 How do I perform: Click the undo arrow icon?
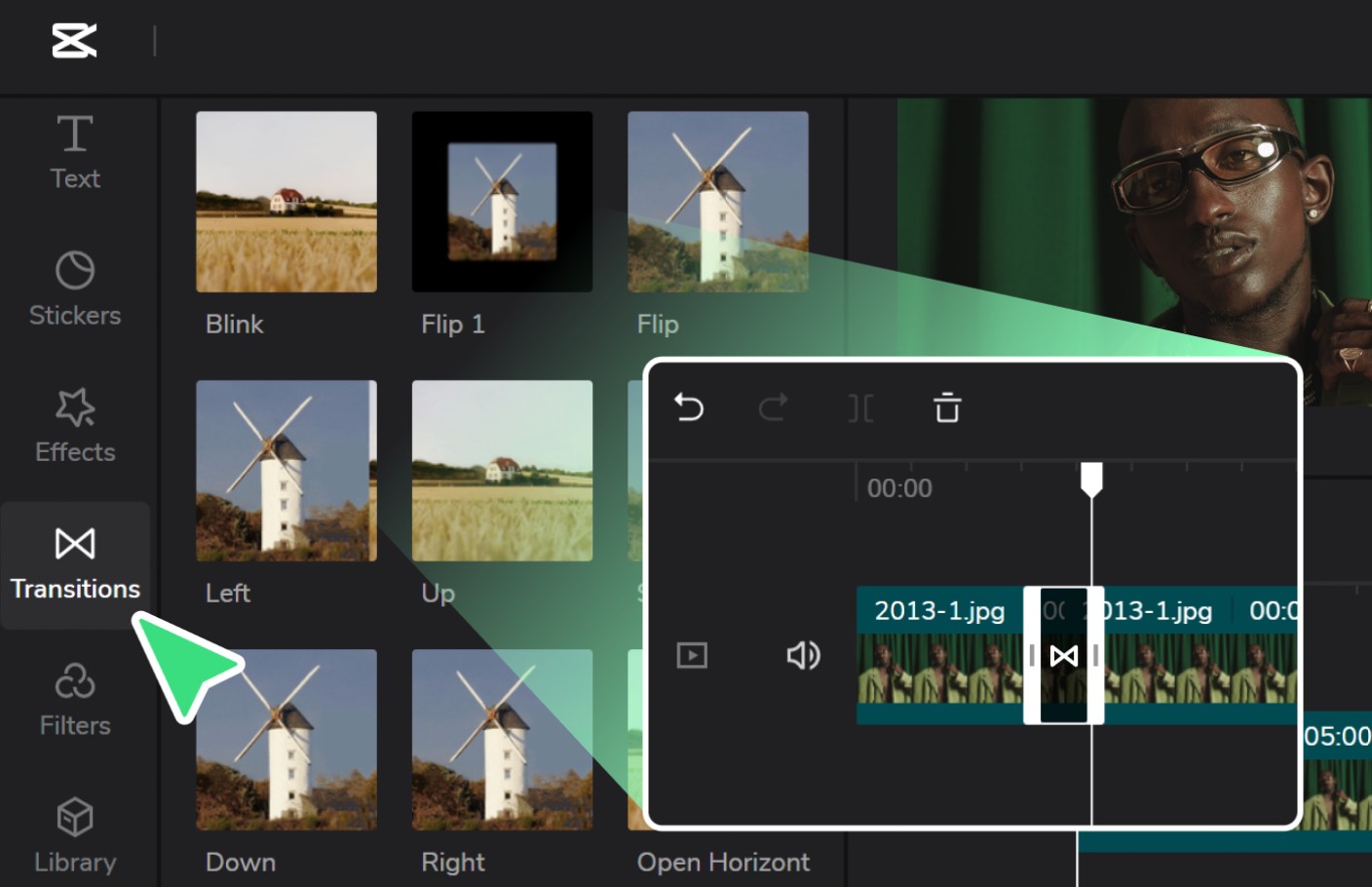coord(689,407)
